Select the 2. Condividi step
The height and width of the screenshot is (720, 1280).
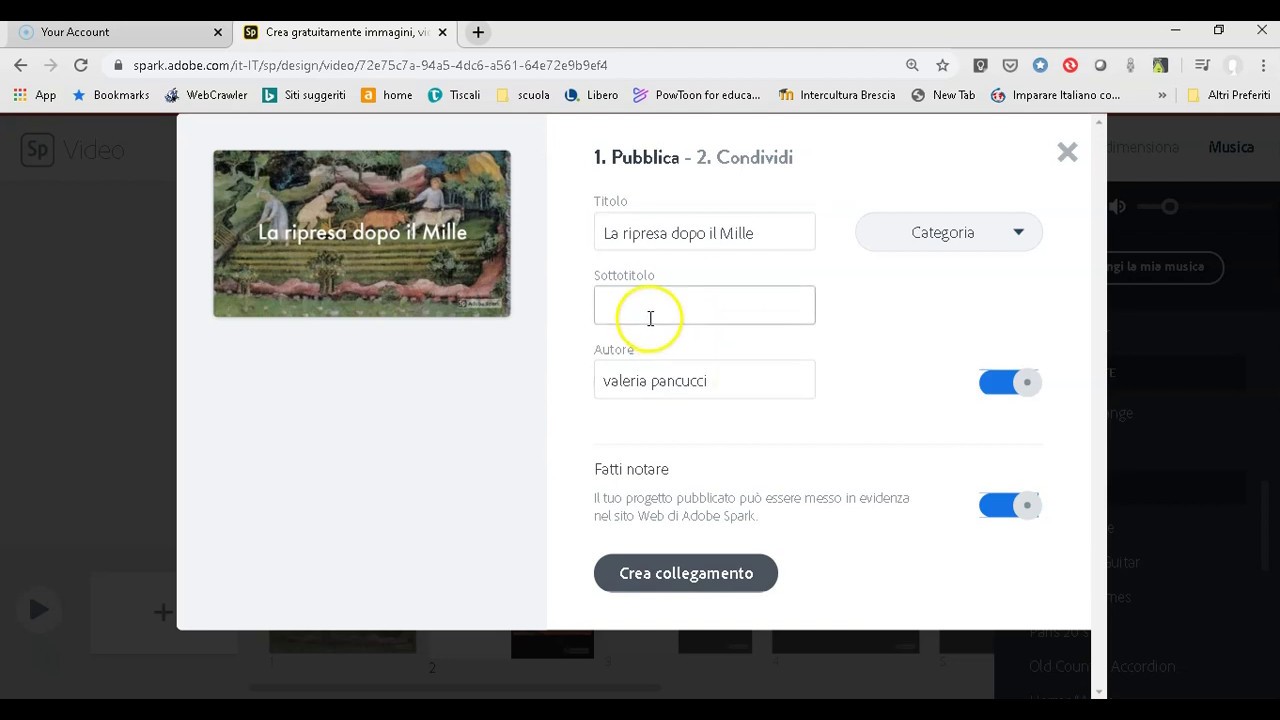745,157
